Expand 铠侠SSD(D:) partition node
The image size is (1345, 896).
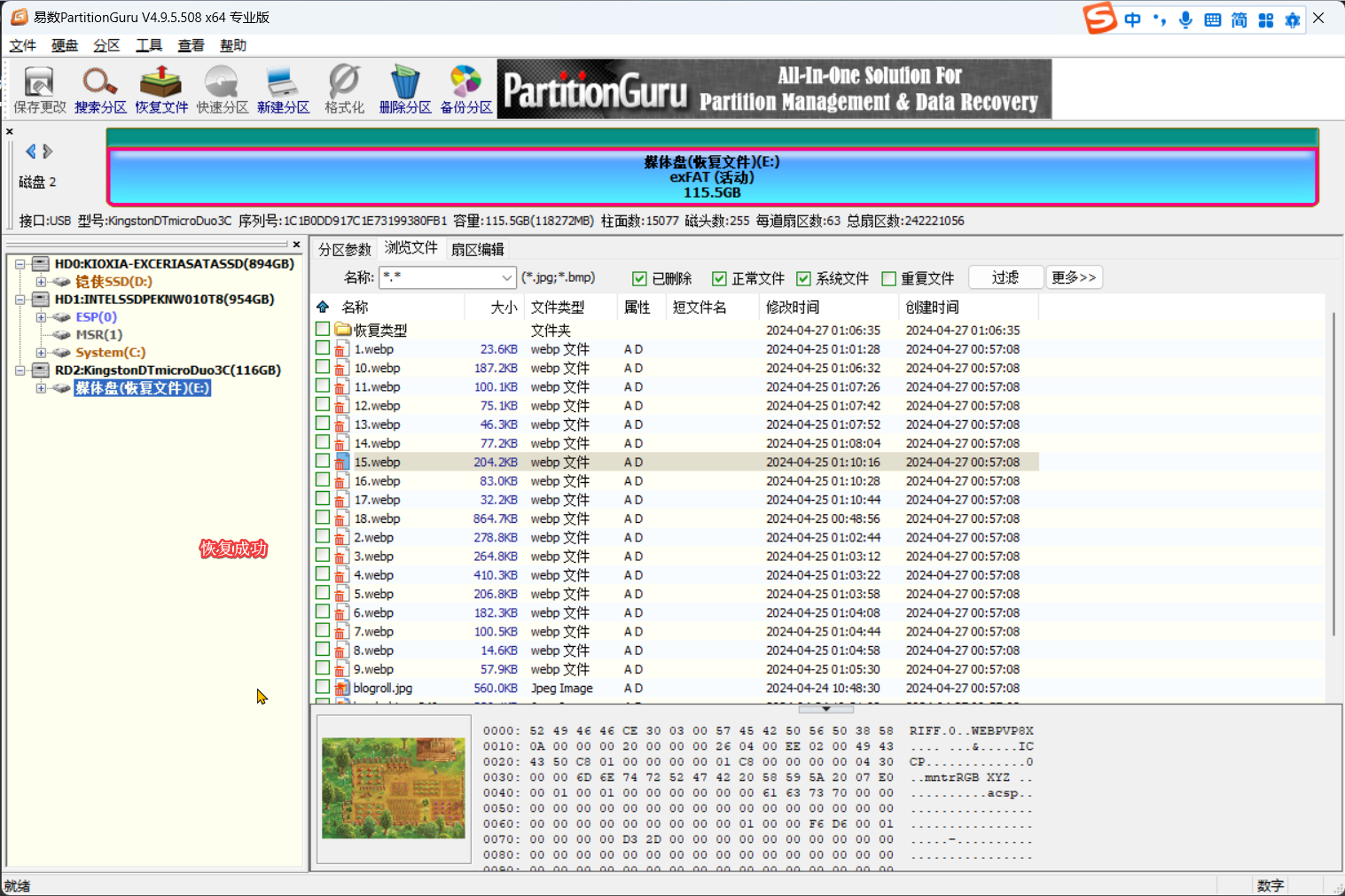point(41,282)
